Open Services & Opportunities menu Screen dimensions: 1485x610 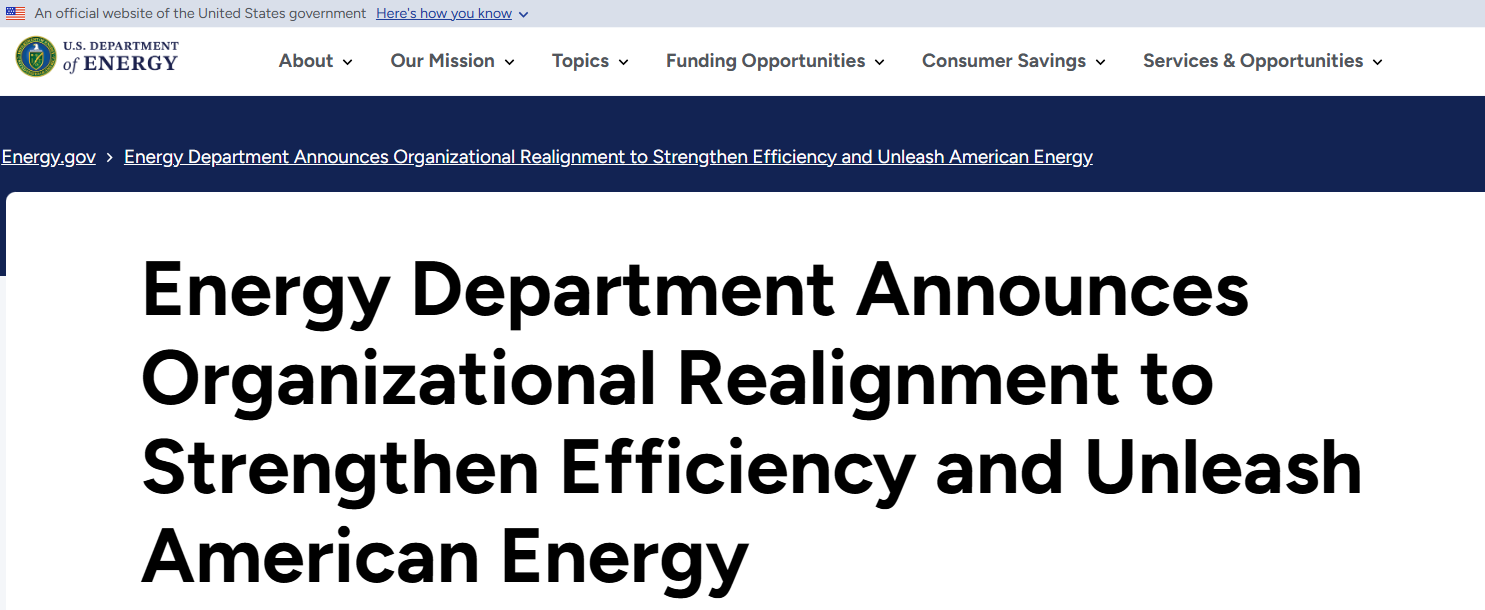pyautogui.click(x=1252, y=61)
